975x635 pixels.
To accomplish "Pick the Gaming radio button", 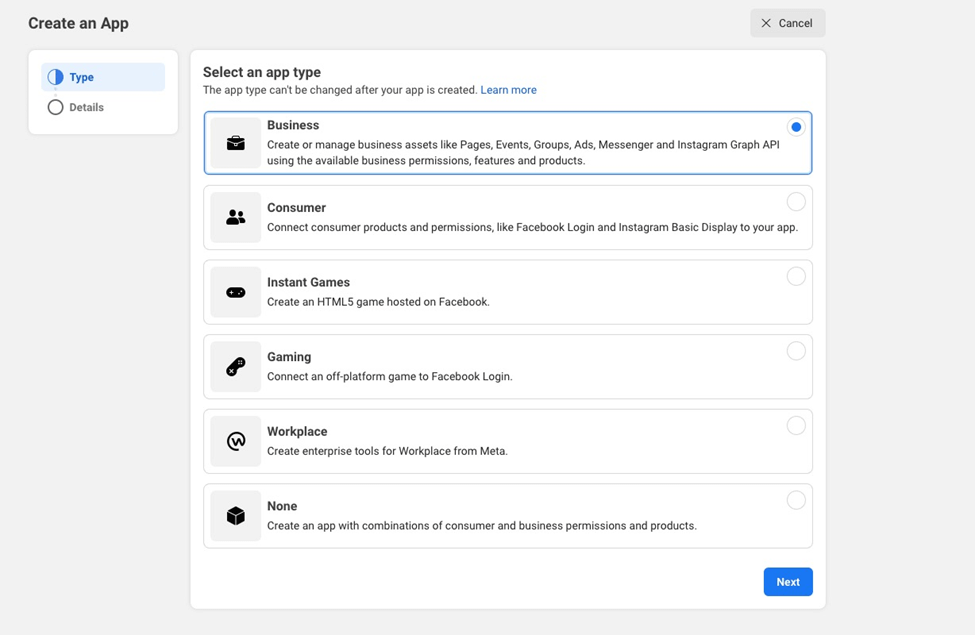I will [x=796, y=351].
